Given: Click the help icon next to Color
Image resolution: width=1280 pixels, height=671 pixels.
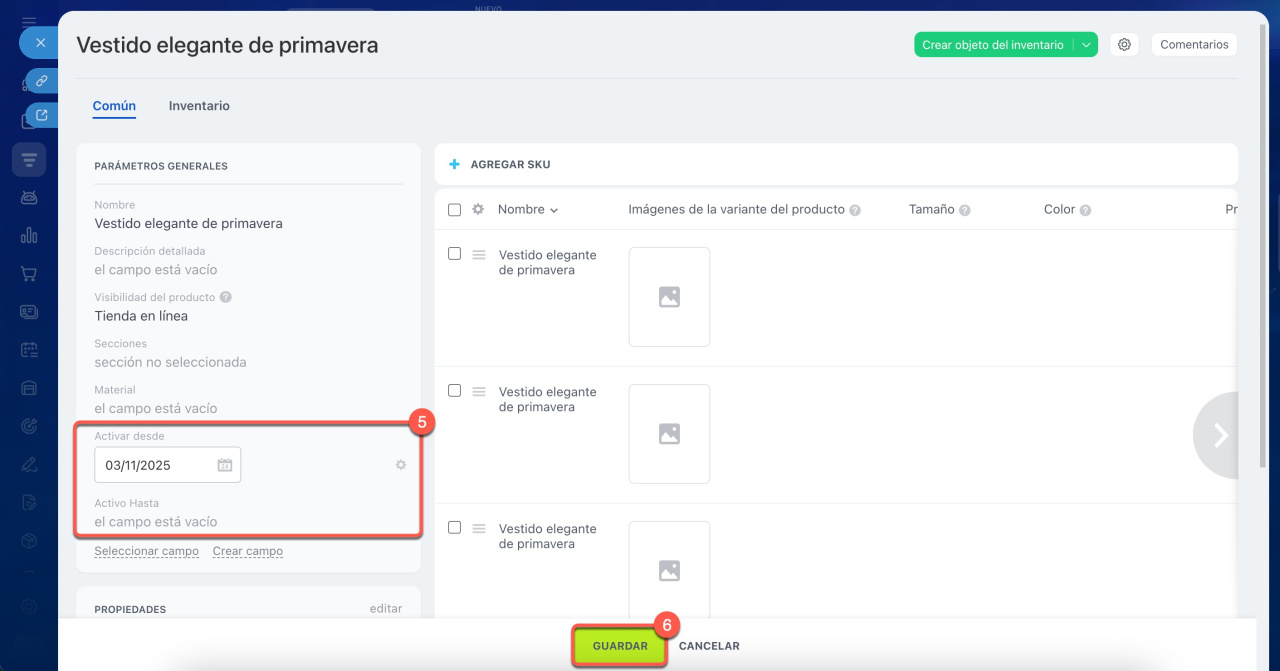Looking at the screenshot, I should (1085, 211).
